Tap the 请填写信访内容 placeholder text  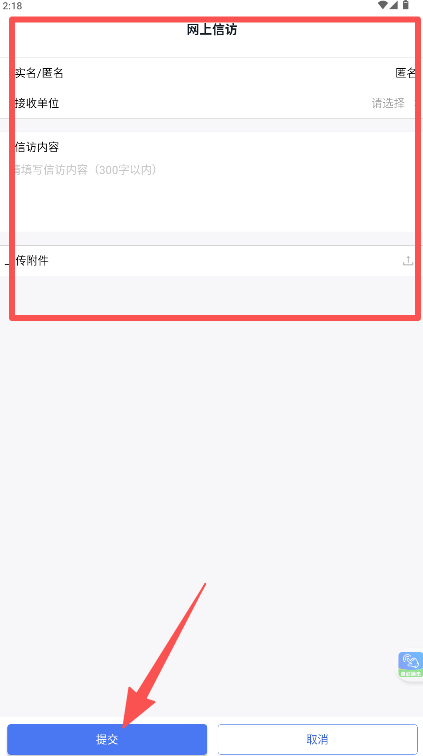[x=86, y=170]
